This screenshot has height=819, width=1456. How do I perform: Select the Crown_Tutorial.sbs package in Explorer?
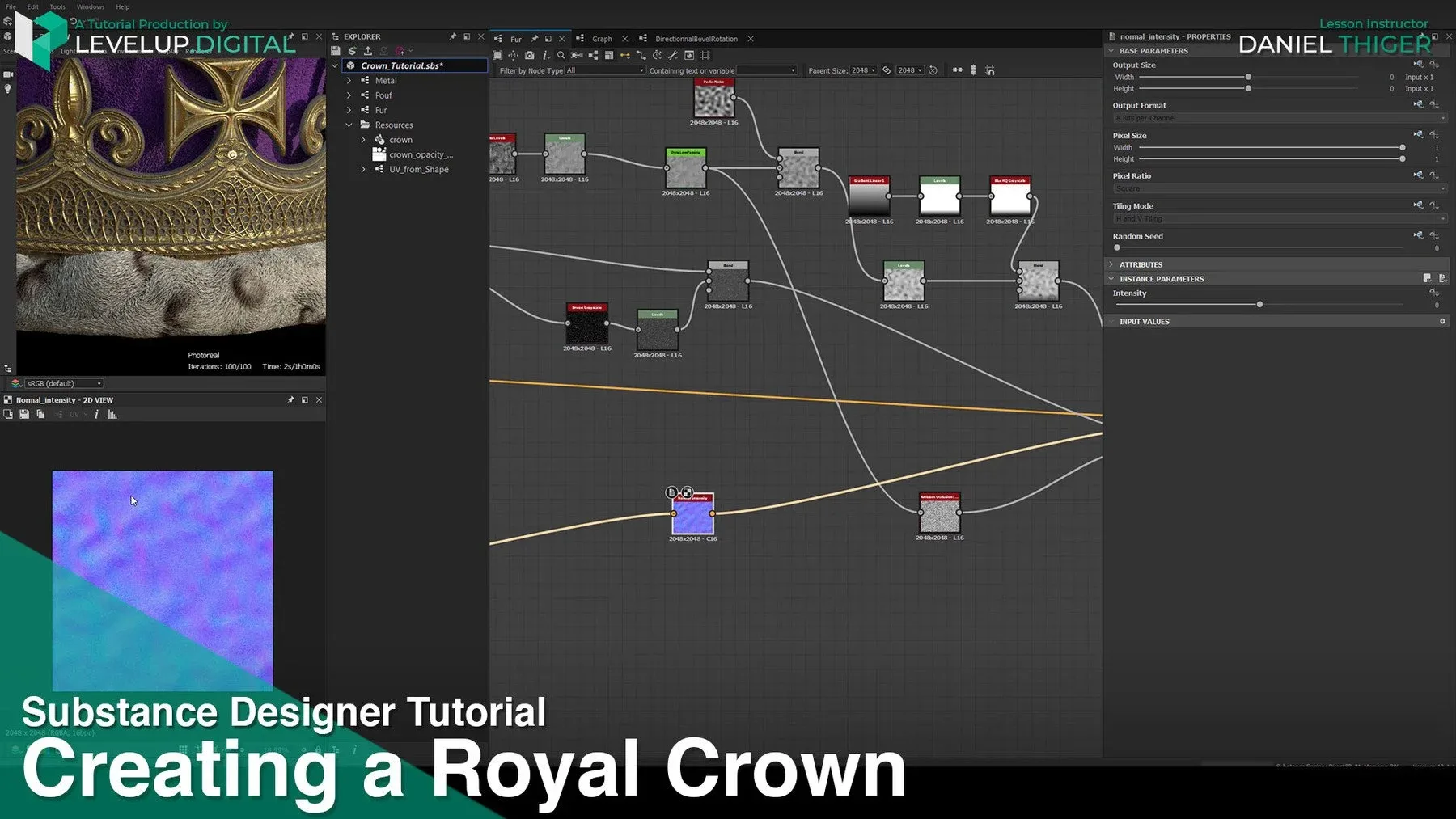(402, 65)
